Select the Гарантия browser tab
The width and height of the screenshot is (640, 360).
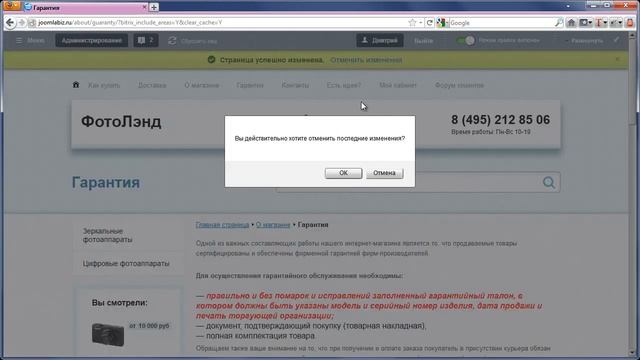click(x=84, y=7)
